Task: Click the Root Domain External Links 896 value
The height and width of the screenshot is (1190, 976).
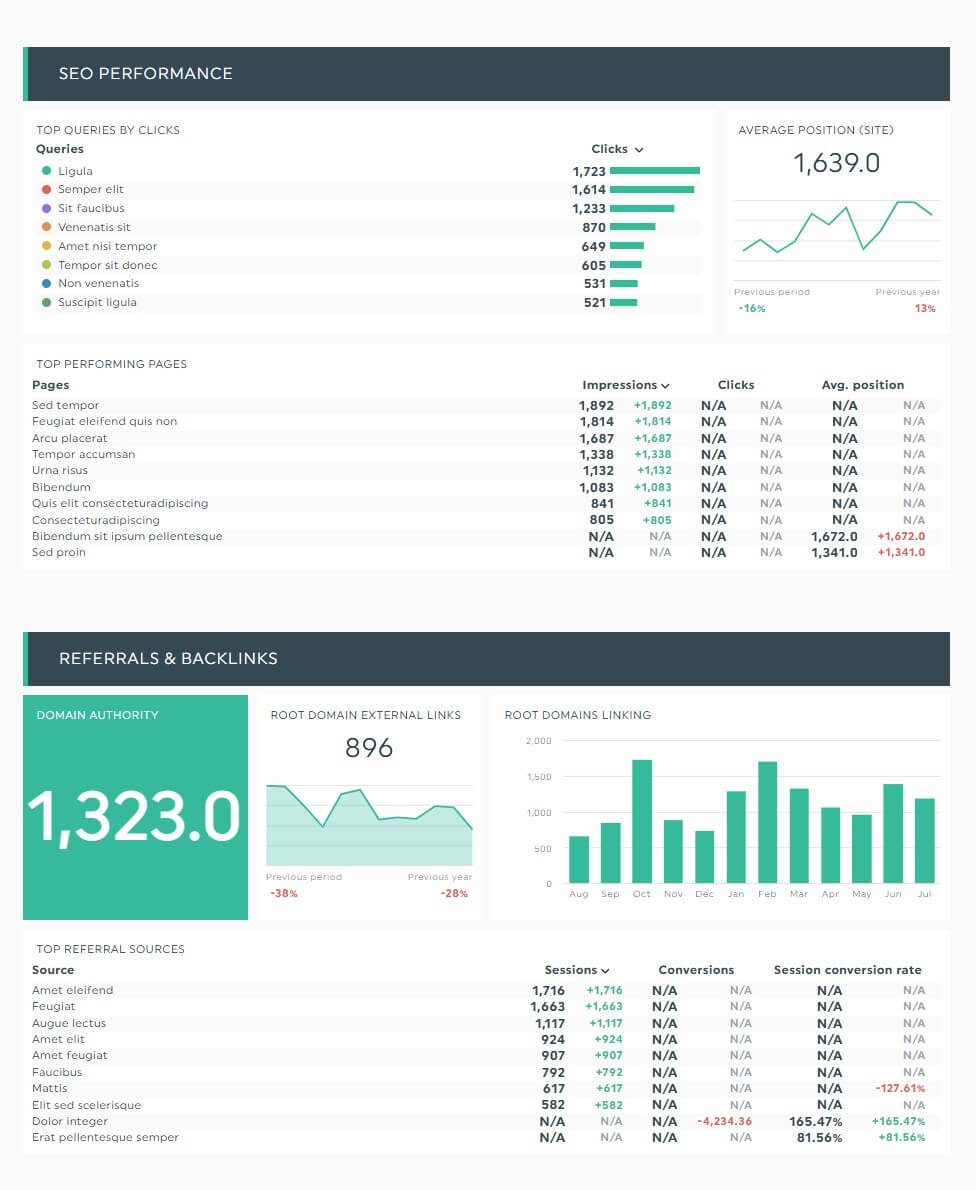Action: [369, 748]
